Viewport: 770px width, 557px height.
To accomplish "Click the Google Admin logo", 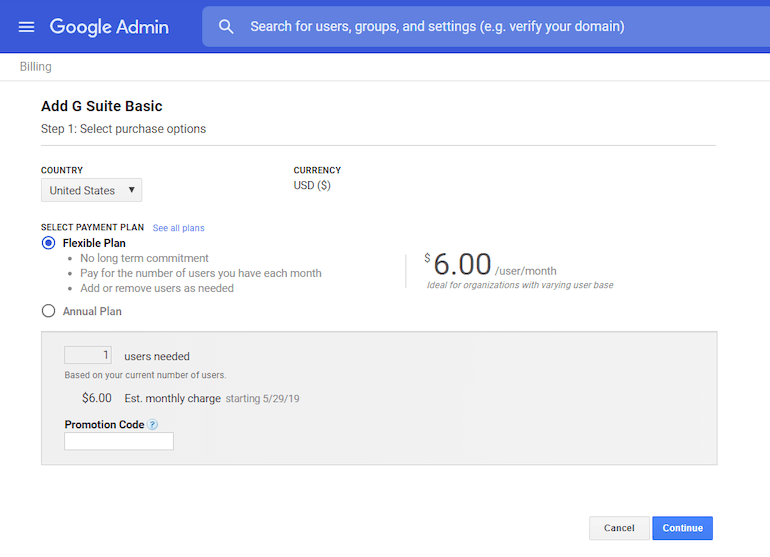I will click(109, 27).
